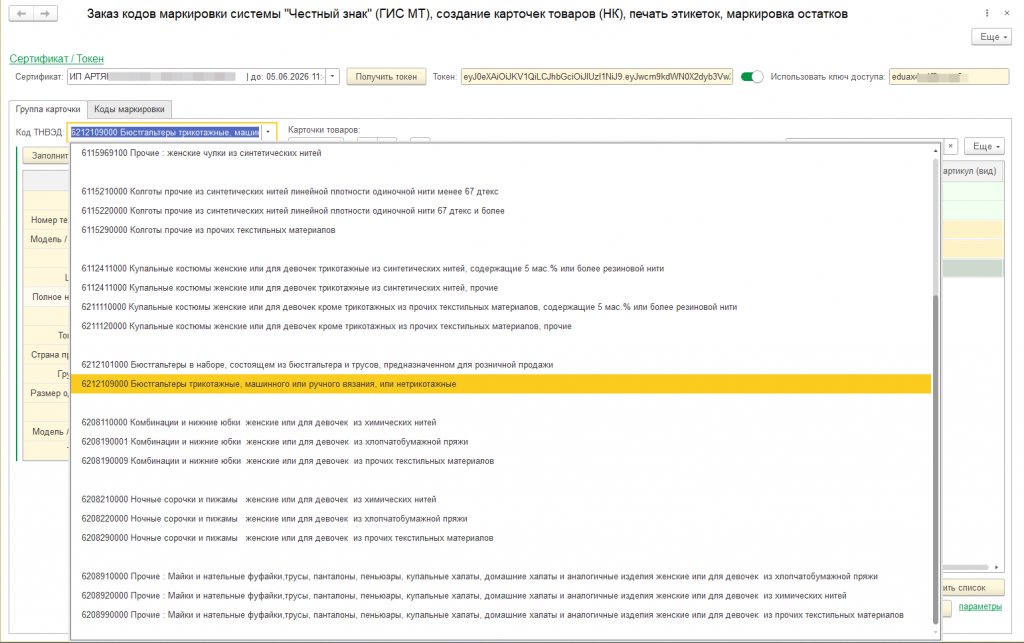Open the top Еще menu button
Image resolution: width=1024 pixels, height=643 pixels.
pyautogui.click(x=991, y=37)
